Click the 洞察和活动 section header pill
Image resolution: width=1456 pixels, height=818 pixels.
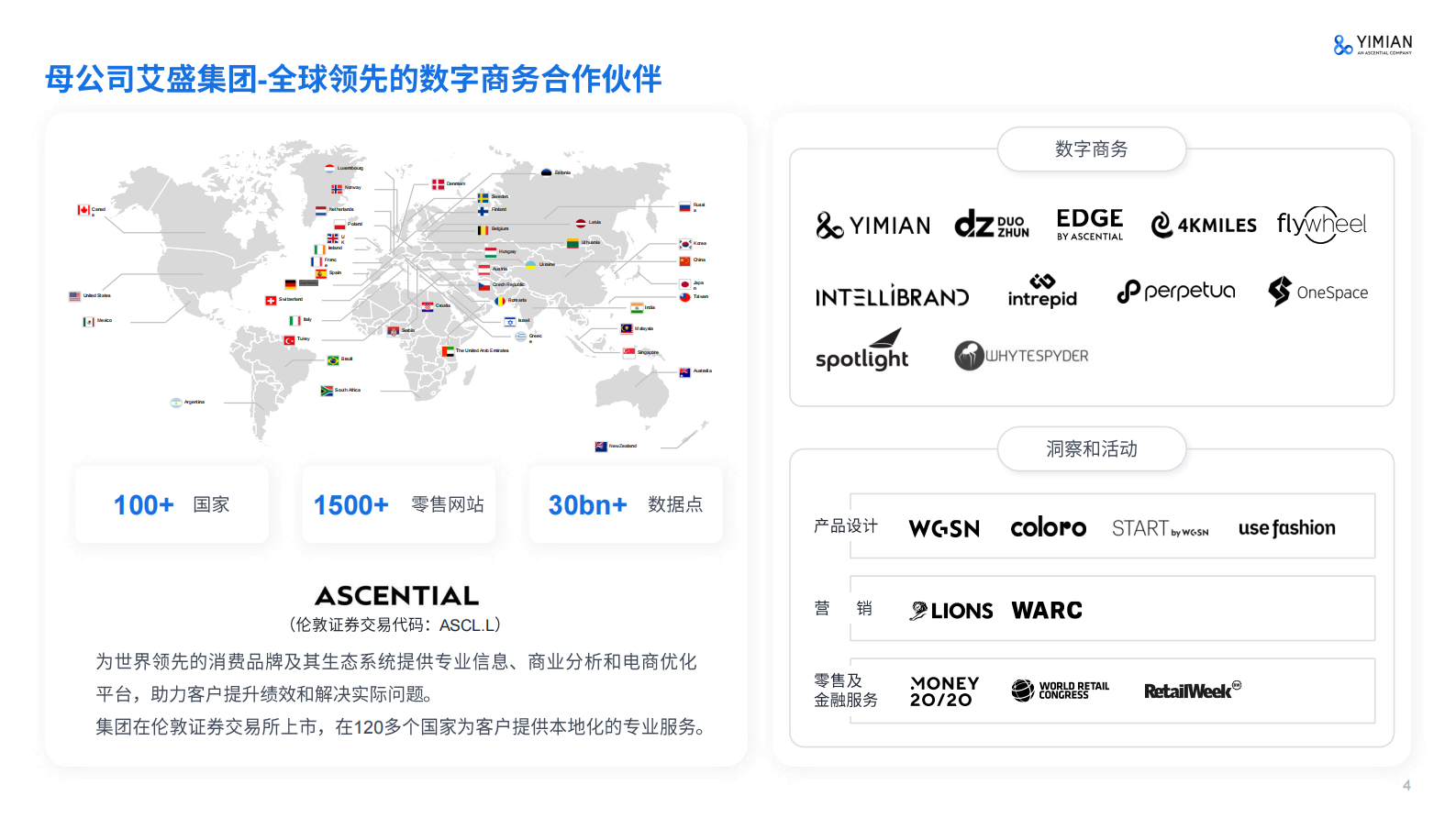click(1091, 449)
